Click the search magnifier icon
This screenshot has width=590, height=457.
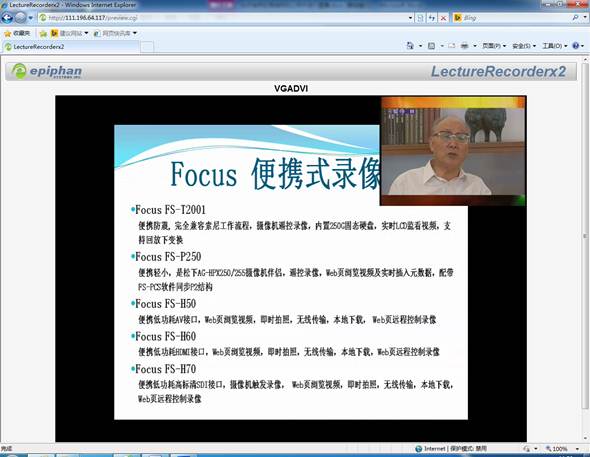click(575, 18)
